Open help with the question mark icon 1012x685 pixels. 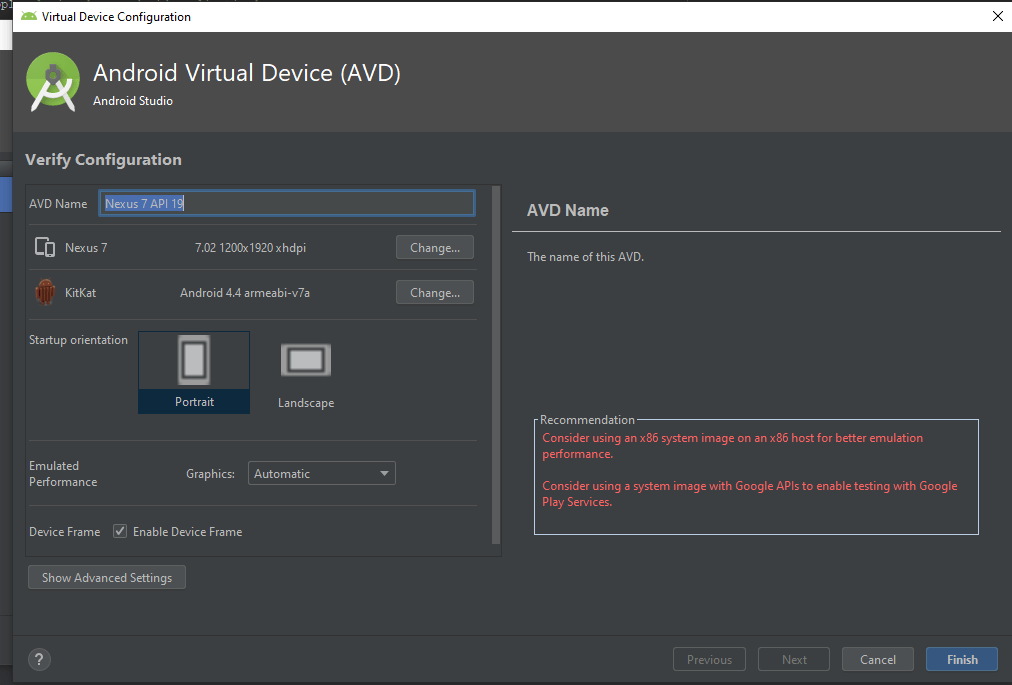39,659
